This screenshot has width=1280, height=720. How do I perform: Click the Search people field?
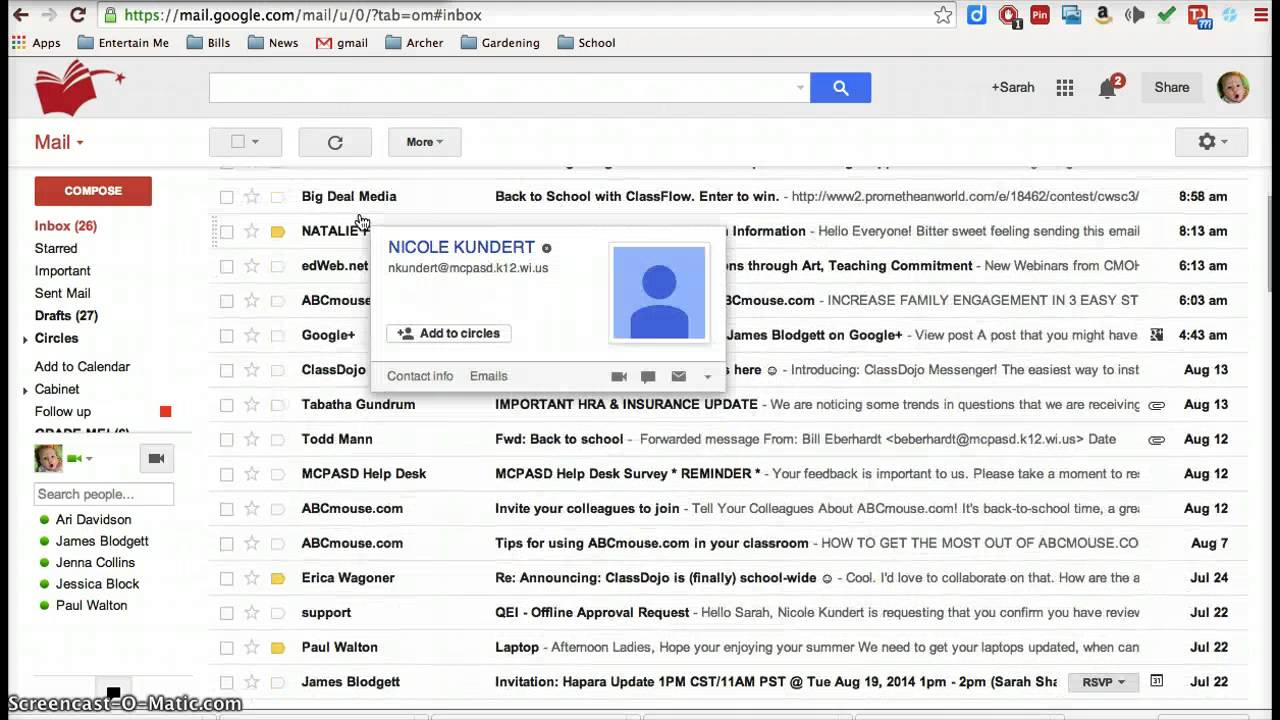point(104,494)
